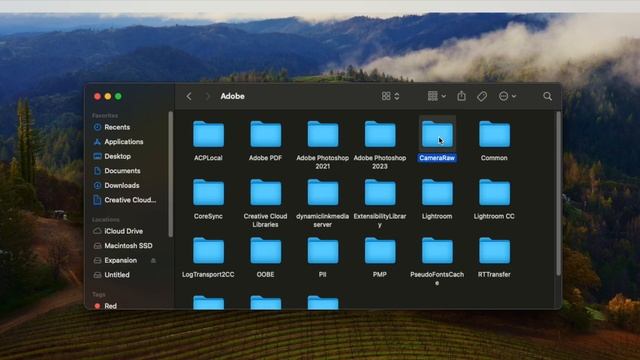Select the LogTransport2CC folder icon

209,251
